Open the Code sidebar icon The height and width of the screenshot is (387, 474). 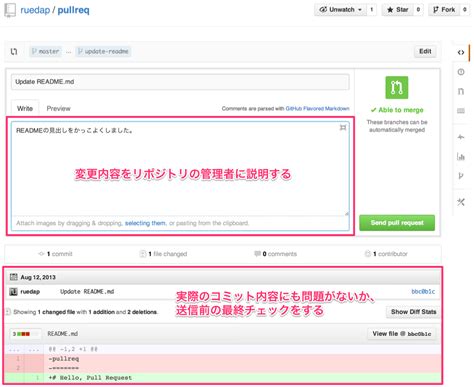461,52
